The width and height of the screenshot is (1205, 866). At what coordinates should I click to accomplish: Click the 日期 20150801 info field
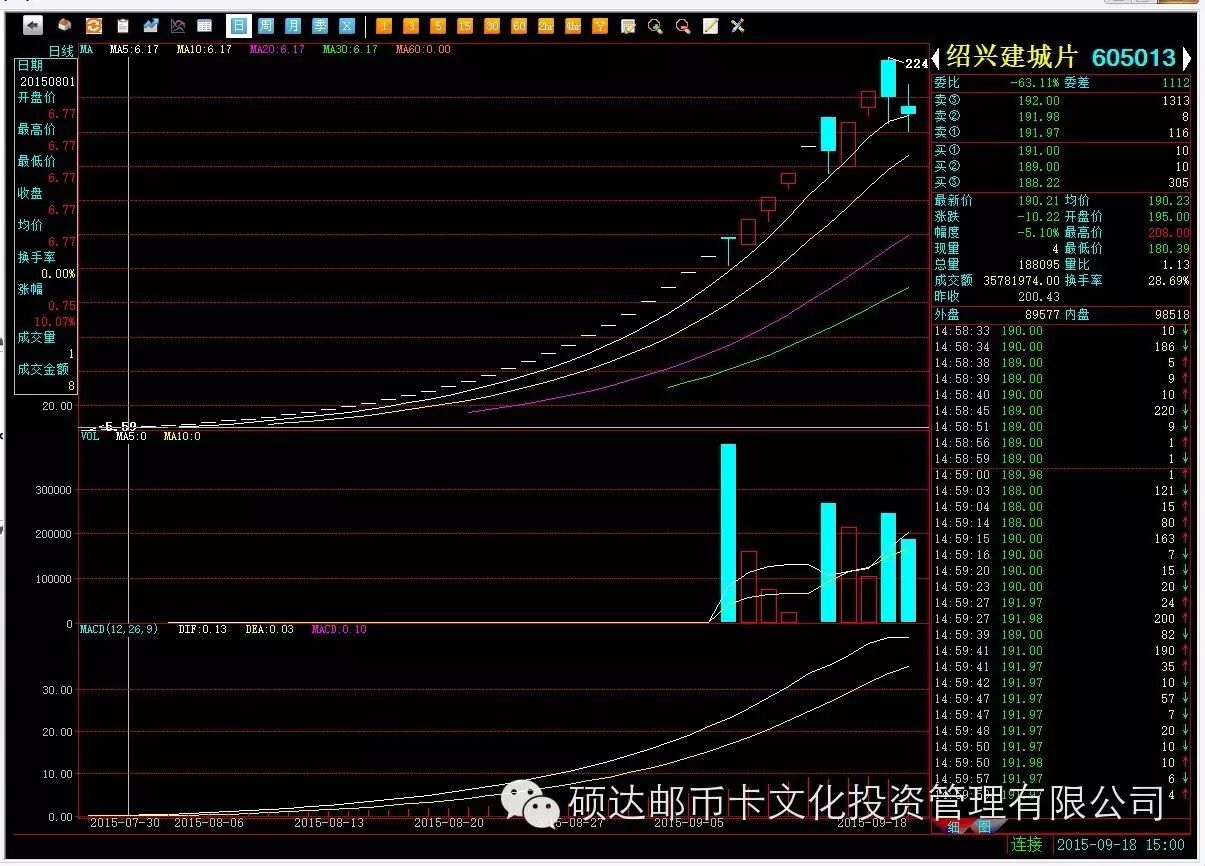[46, 72]
